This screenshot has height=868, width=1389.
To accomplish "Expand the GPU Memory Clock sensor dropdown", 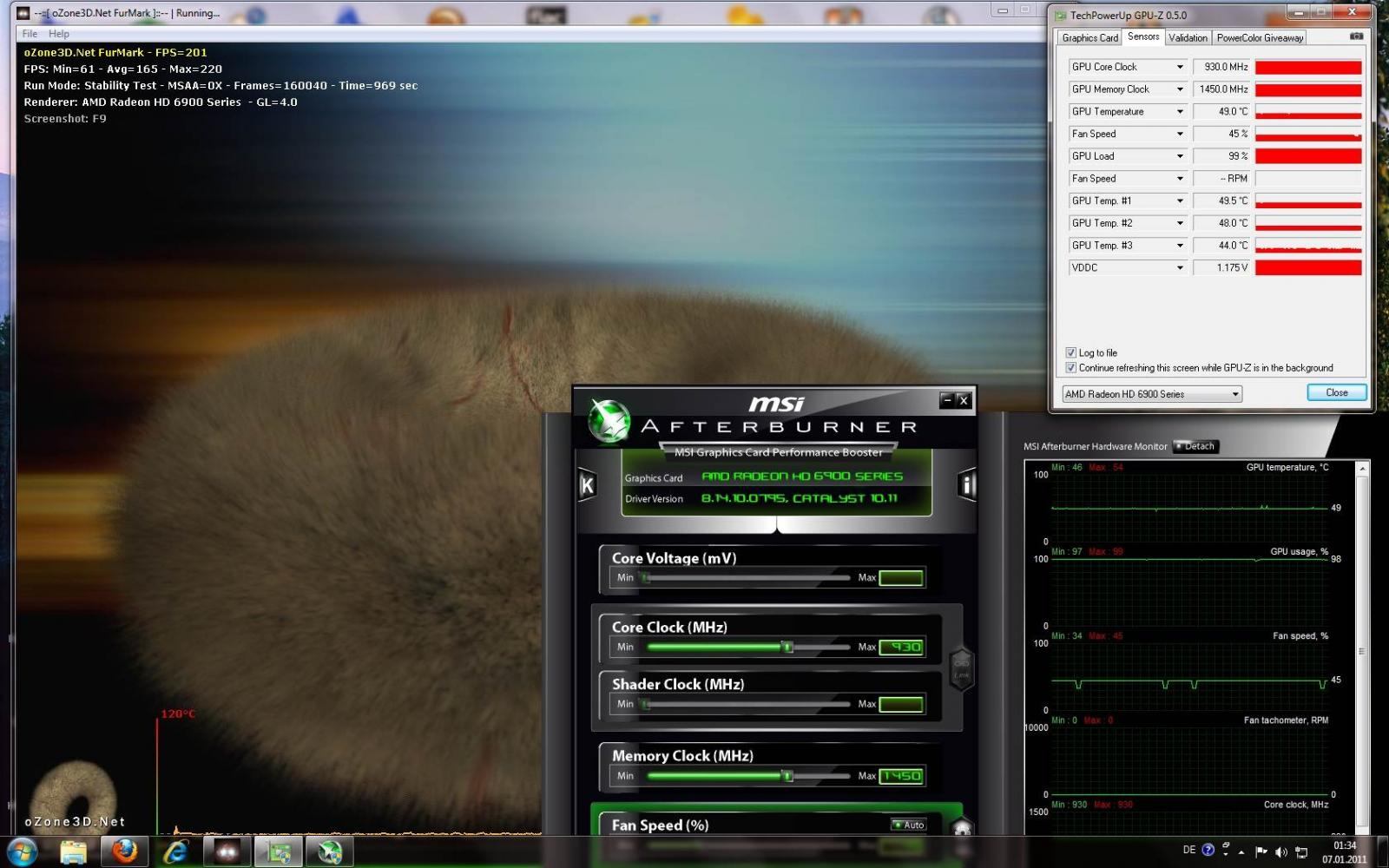I will coord(1180,89).
